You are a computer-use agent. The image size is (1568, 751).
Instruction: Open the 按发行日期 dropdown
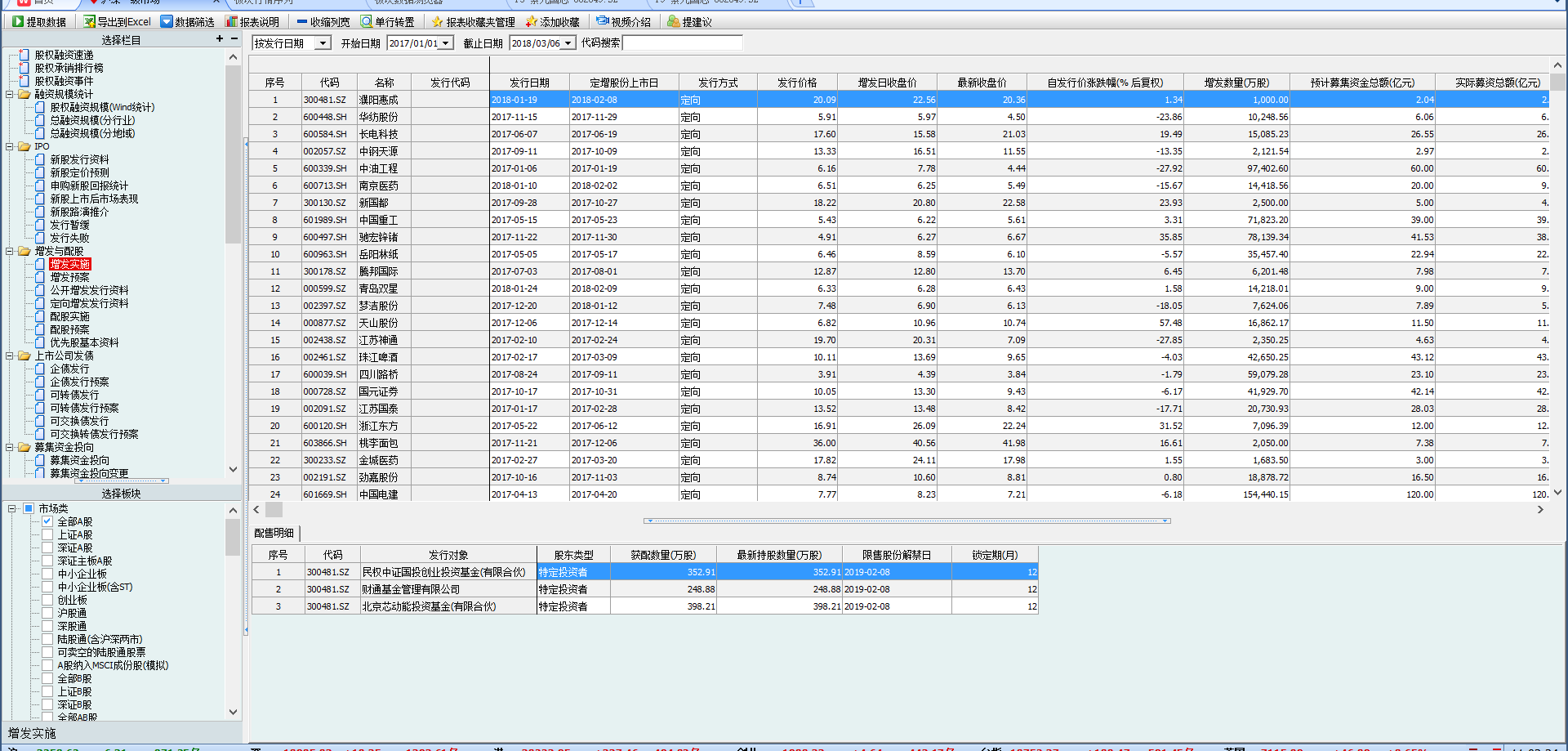coord(323,43)
